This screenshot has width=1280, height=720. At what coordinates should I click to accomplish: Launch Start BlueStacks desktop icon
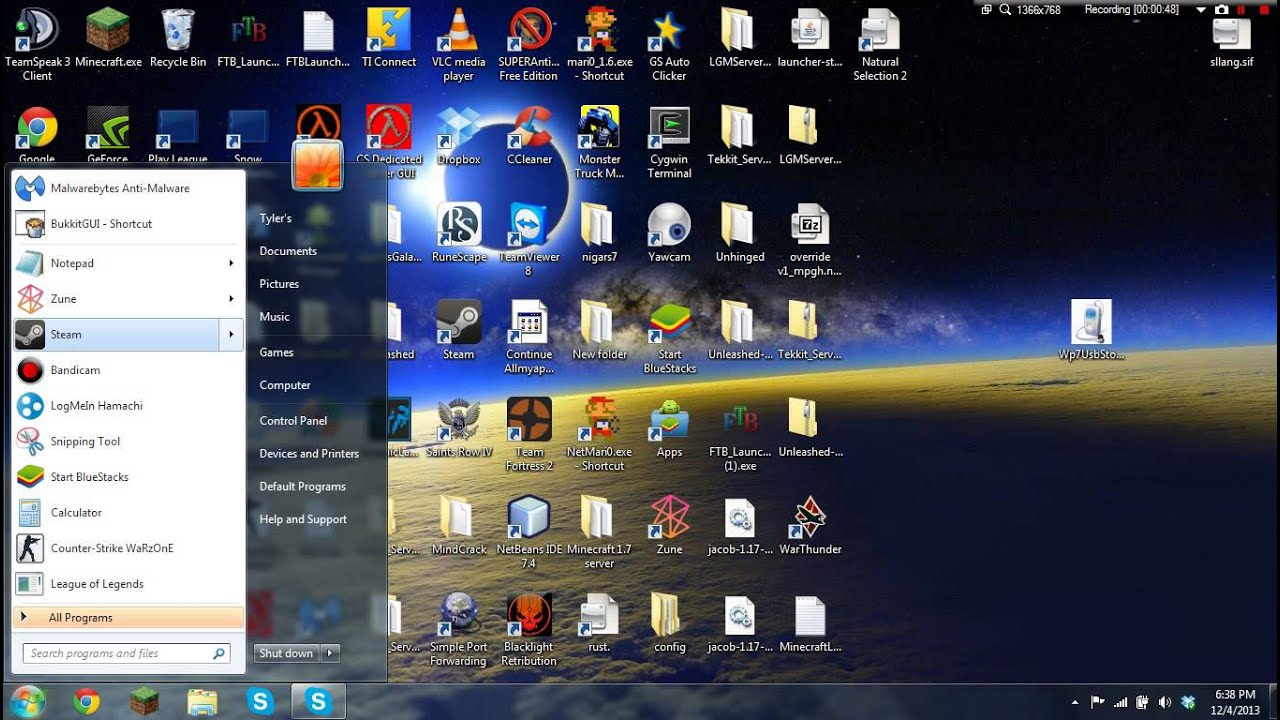click(669, 336)
